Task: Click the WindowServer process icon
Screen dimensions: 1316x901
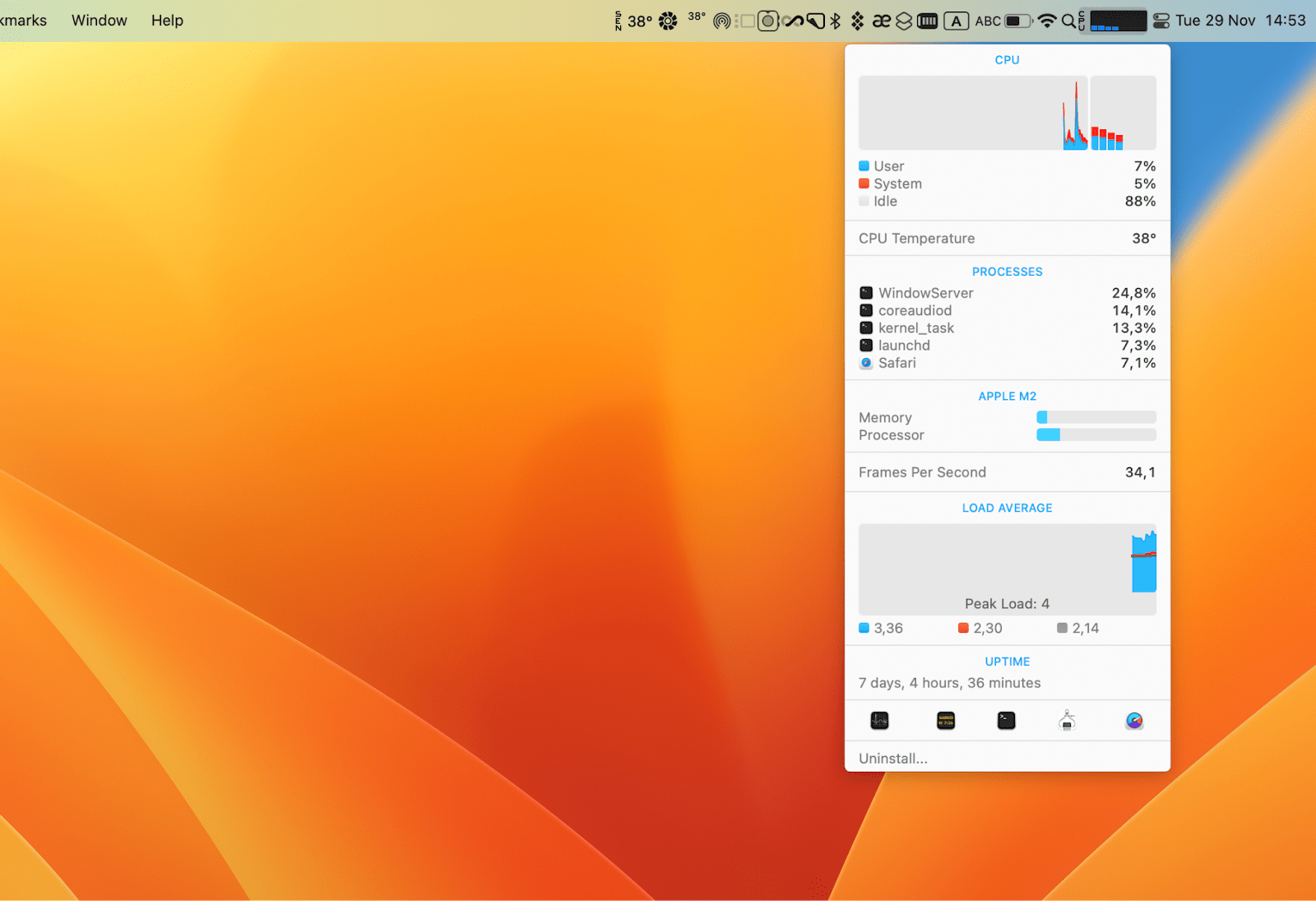Action: click(866, 293)
